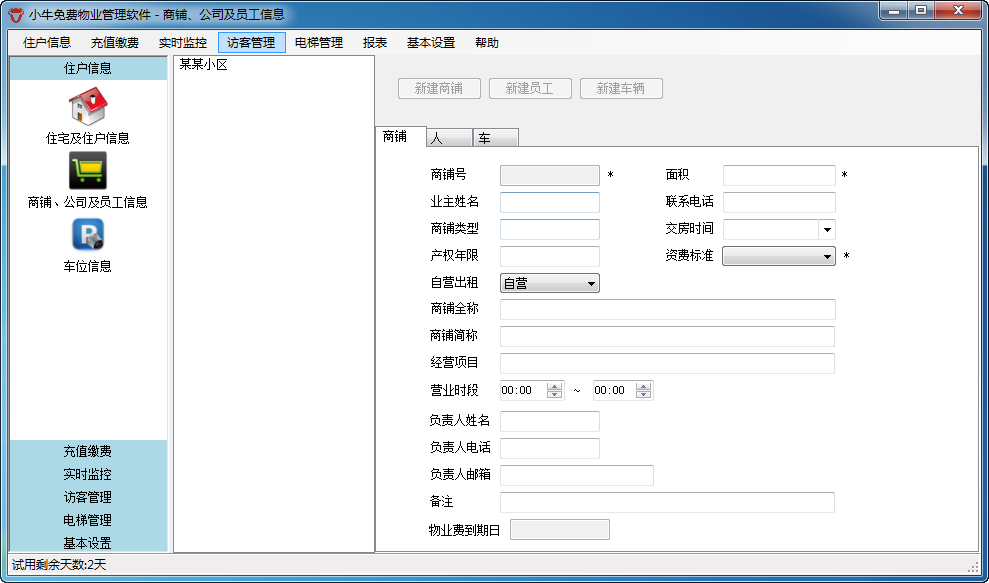
Task: Click the red bull app logo icon
Action: point(16,15)
